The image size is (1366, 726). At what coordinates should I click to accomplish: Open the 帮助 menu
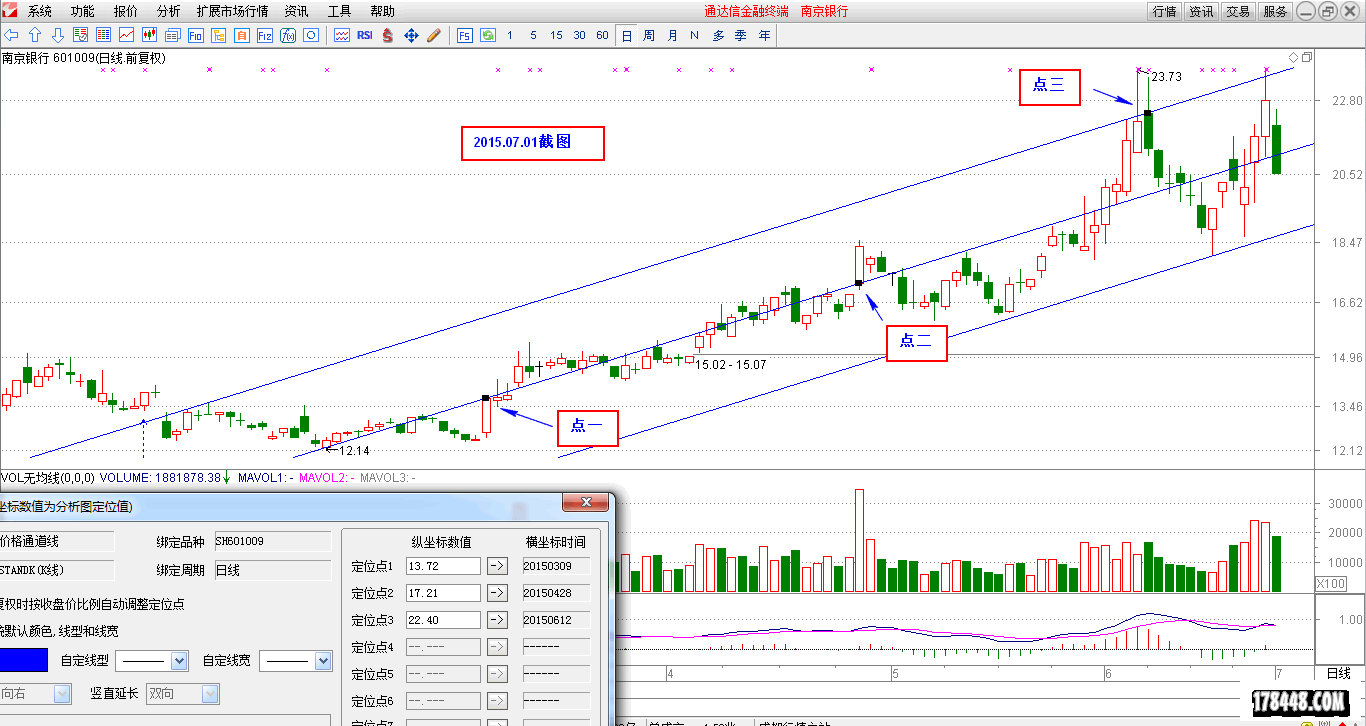point(382,11)
